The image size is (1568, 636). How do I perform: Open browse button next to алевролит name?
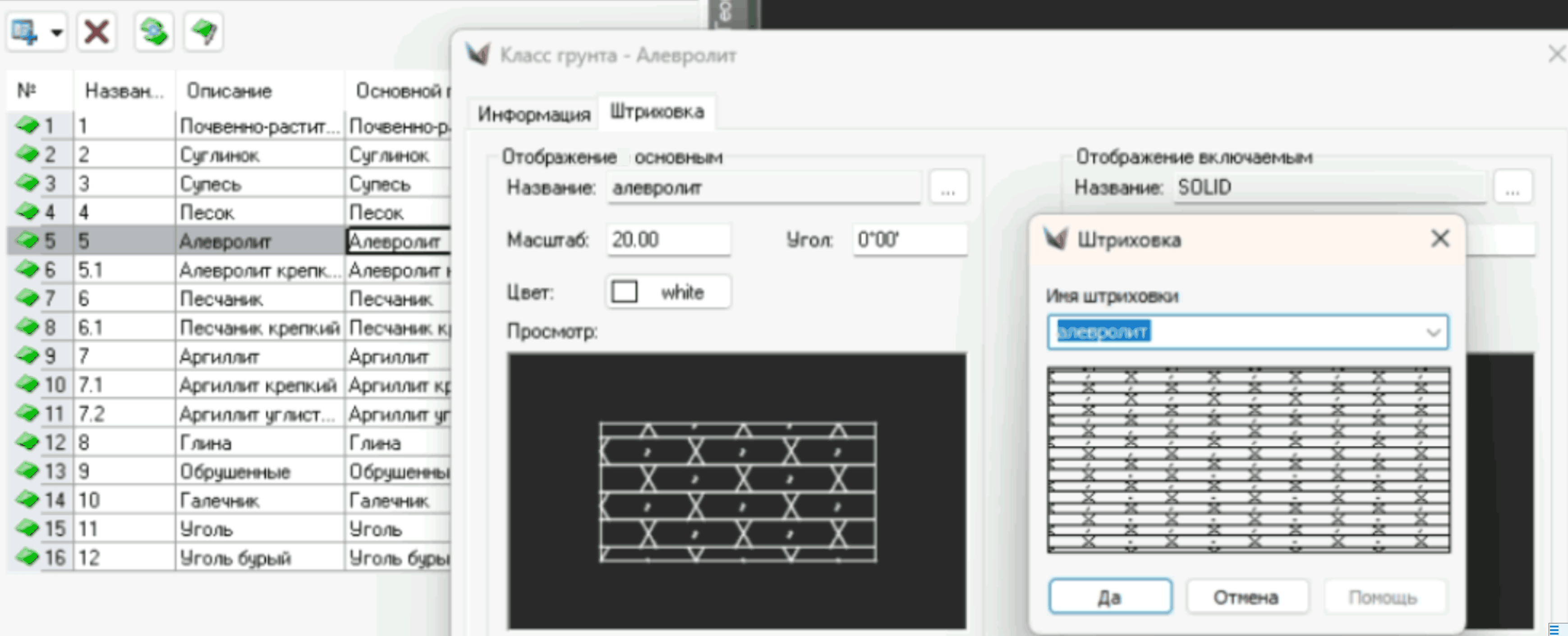[x=948, y=188]
